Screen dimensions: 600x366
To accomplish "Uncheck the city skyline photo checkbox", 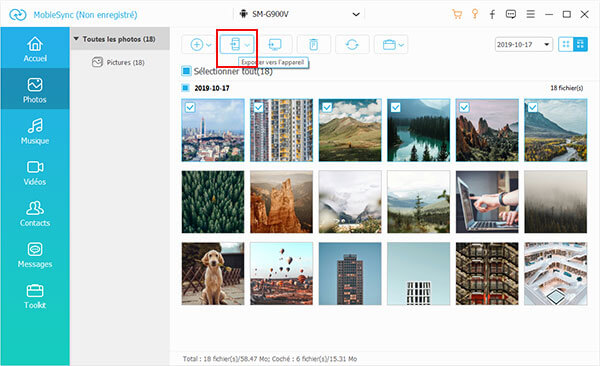I will tap(190, 107).
